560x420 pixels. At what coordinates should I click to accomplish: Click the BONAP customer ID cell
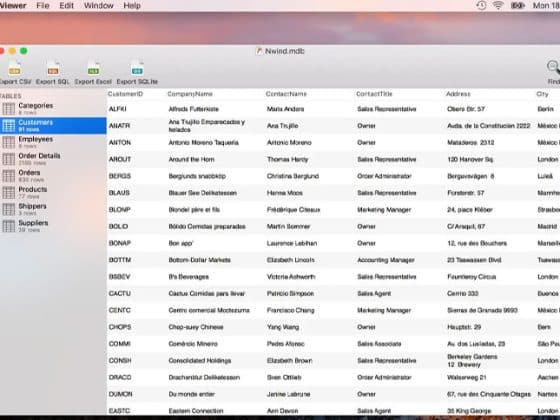click(x=120, y=243)
